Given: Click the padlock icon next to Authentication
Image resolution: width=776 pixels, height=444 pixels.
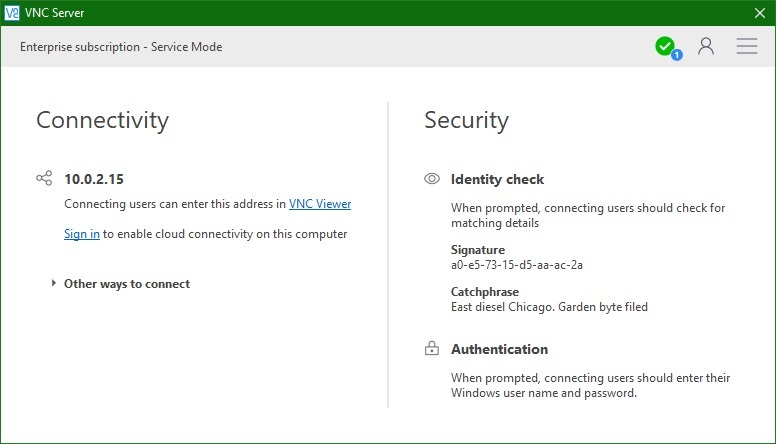Looking at the screenshot, I should (432, 349).
